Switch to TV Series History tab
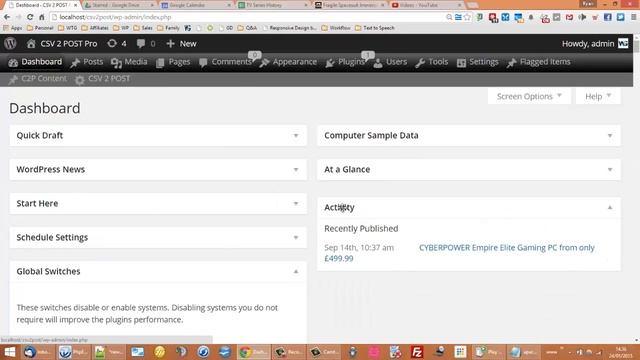 272,5
